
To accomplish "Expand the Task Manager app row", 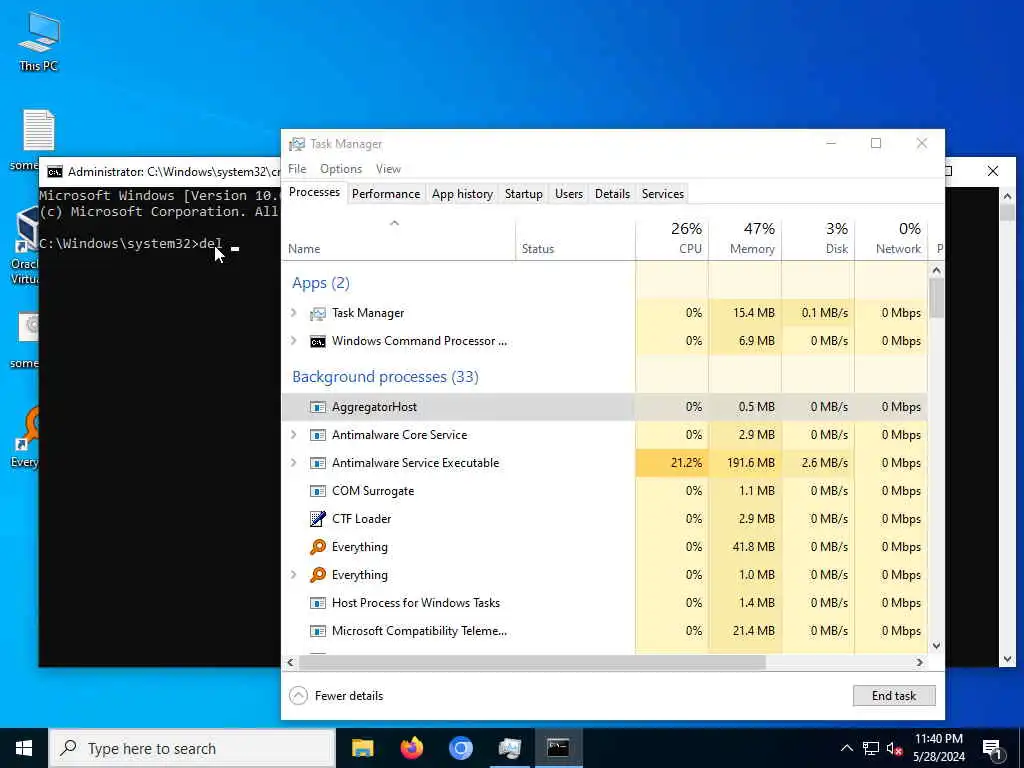I will click(294, 313).
